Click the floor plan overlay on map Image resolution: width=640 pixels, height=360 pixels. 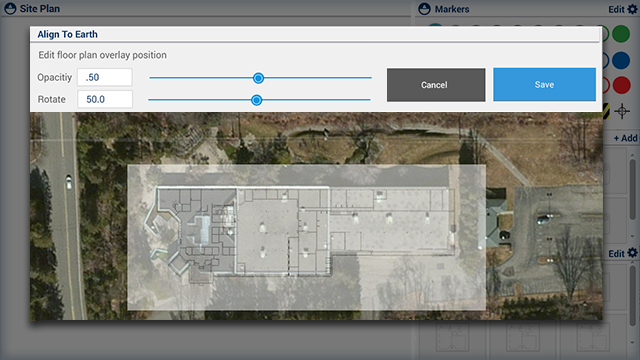tap(307, 237)
